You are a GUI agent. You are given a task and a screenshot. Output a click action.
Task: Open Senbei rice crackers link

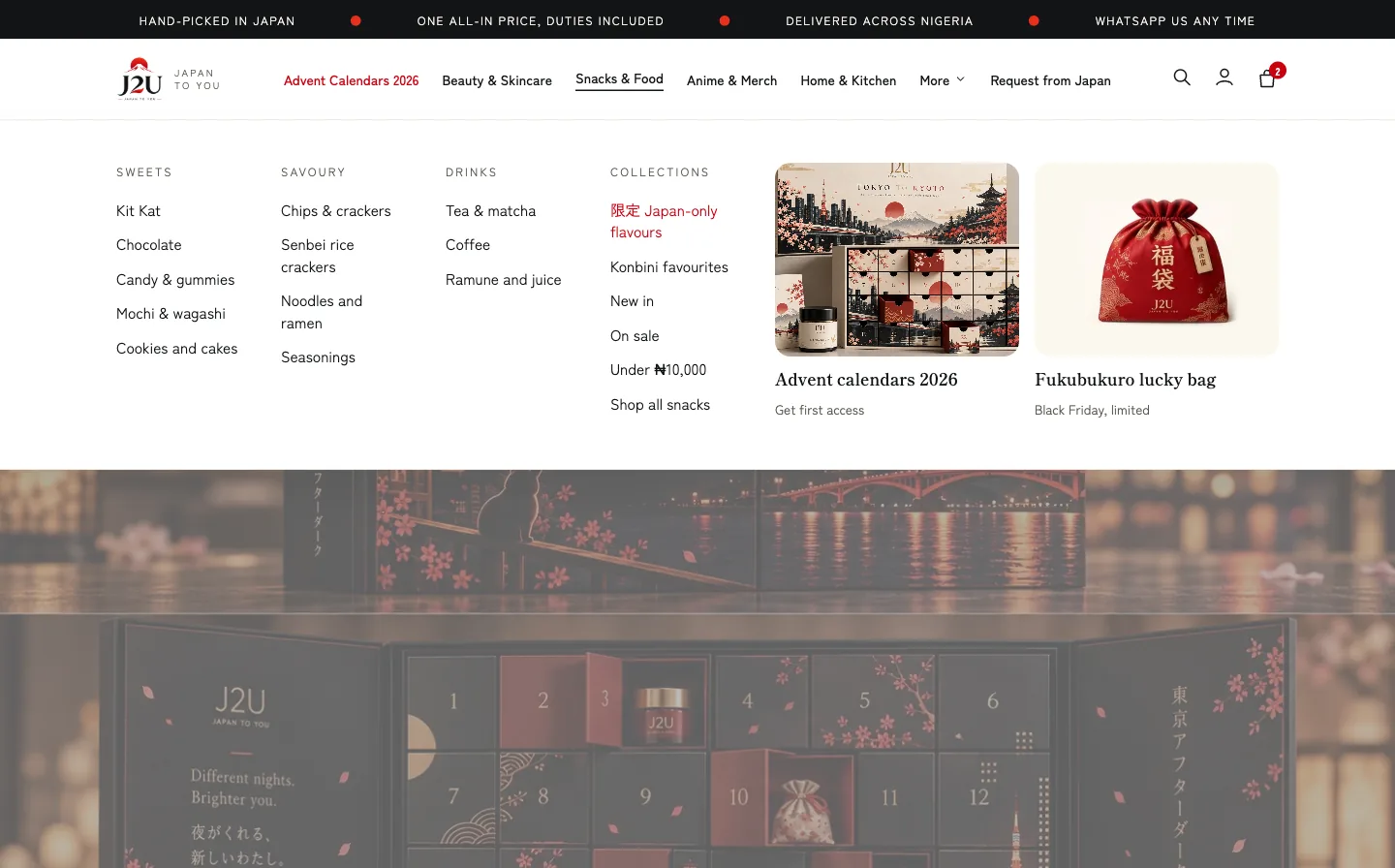[318, 256]
